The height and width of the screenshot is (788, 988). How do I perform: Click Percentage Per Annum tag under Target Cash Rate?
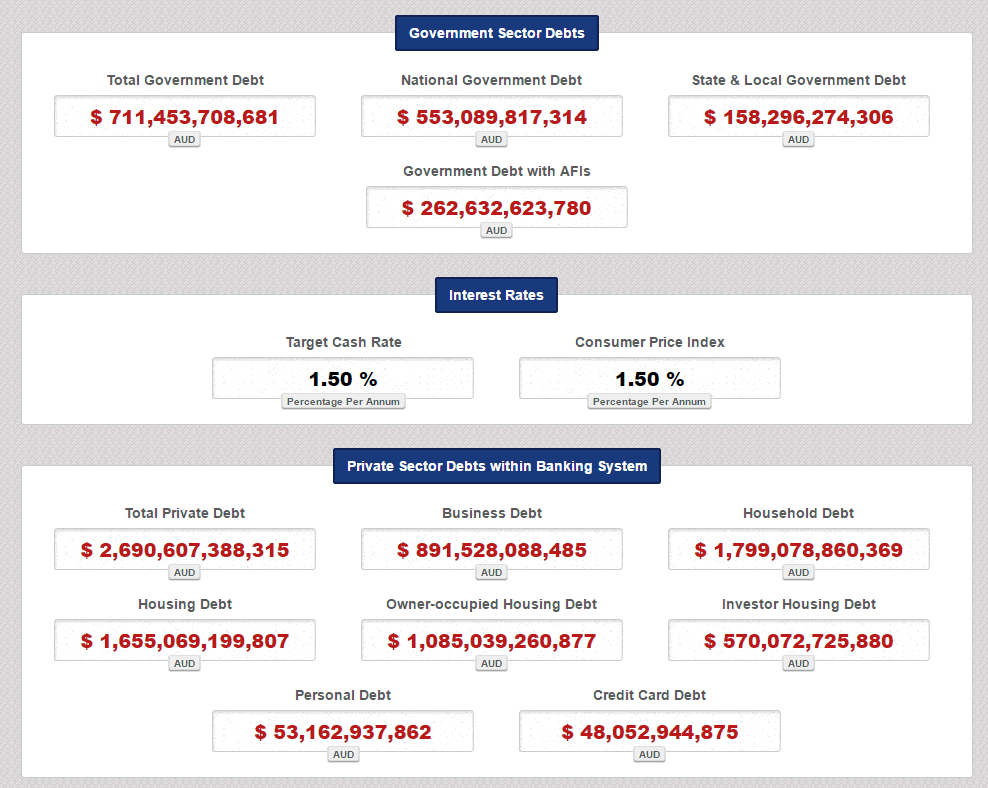click(343, 402)
